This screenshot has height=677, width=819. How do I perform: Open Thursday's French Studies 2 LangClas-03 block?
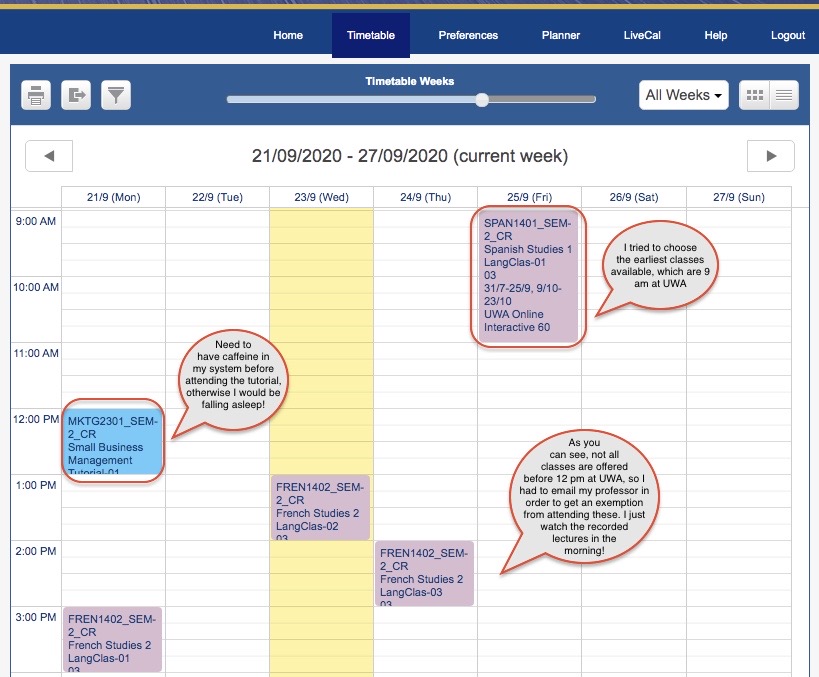click(424, 573)
